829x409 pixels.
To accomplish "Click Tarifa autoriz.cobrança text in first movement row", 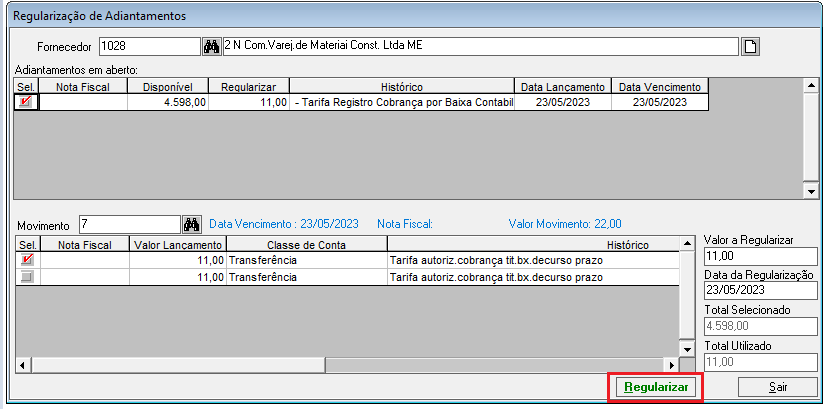I will [x=496, y=261].
